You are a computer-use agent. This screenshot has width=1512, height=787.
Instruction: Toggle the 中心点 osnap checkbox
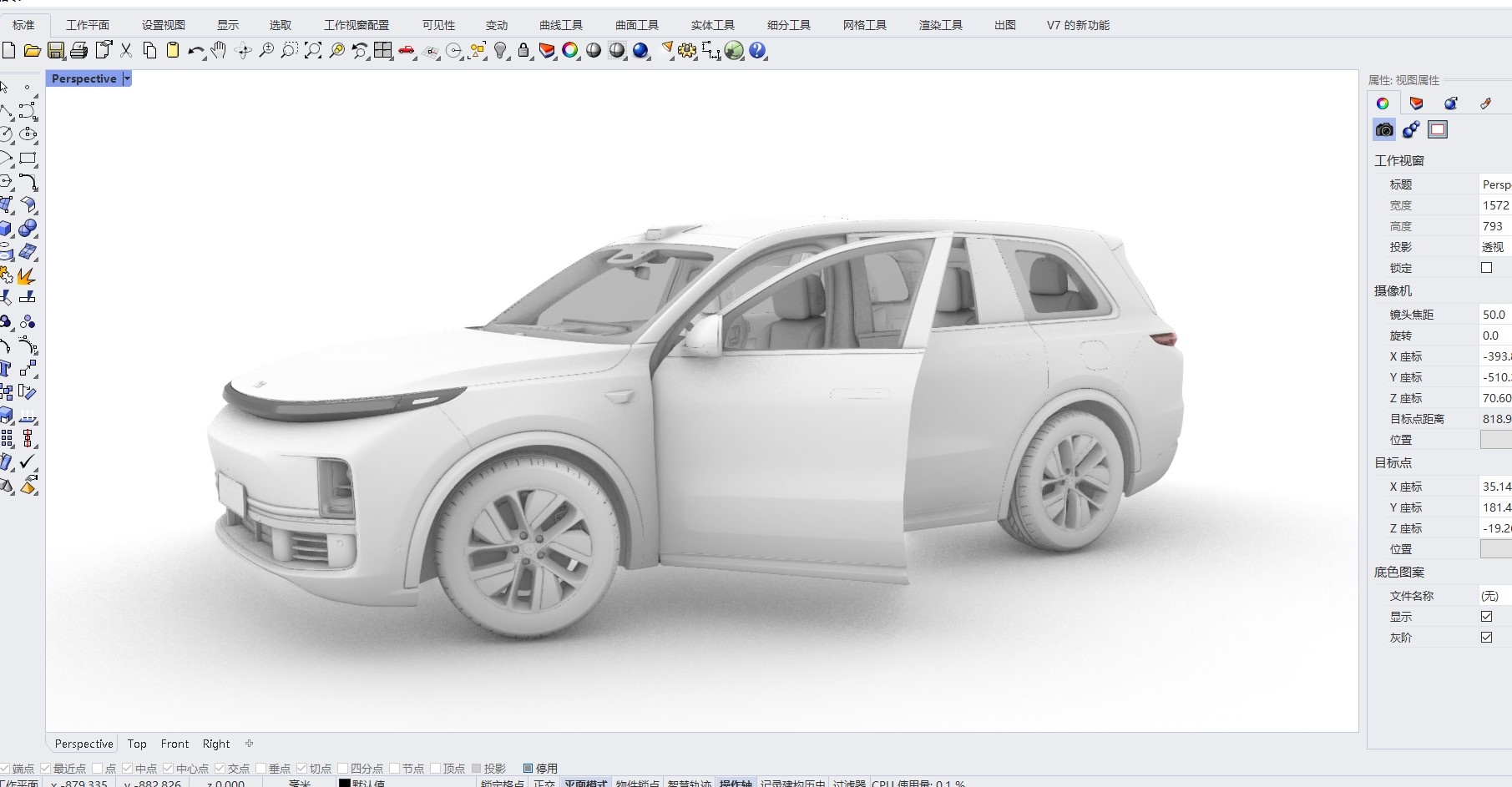(169, 769)
